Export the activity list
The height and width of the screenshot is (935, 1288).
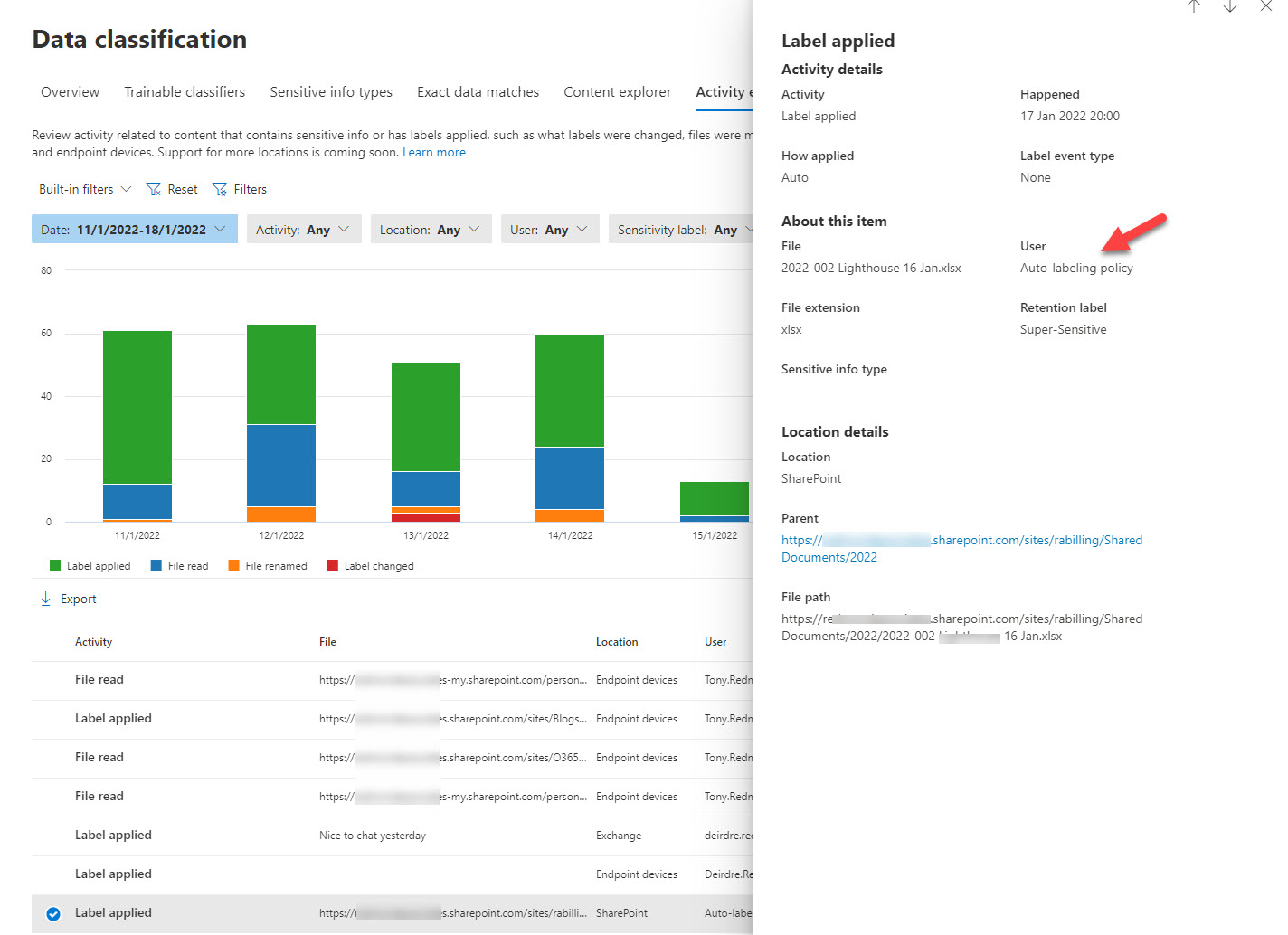(68, 598)
